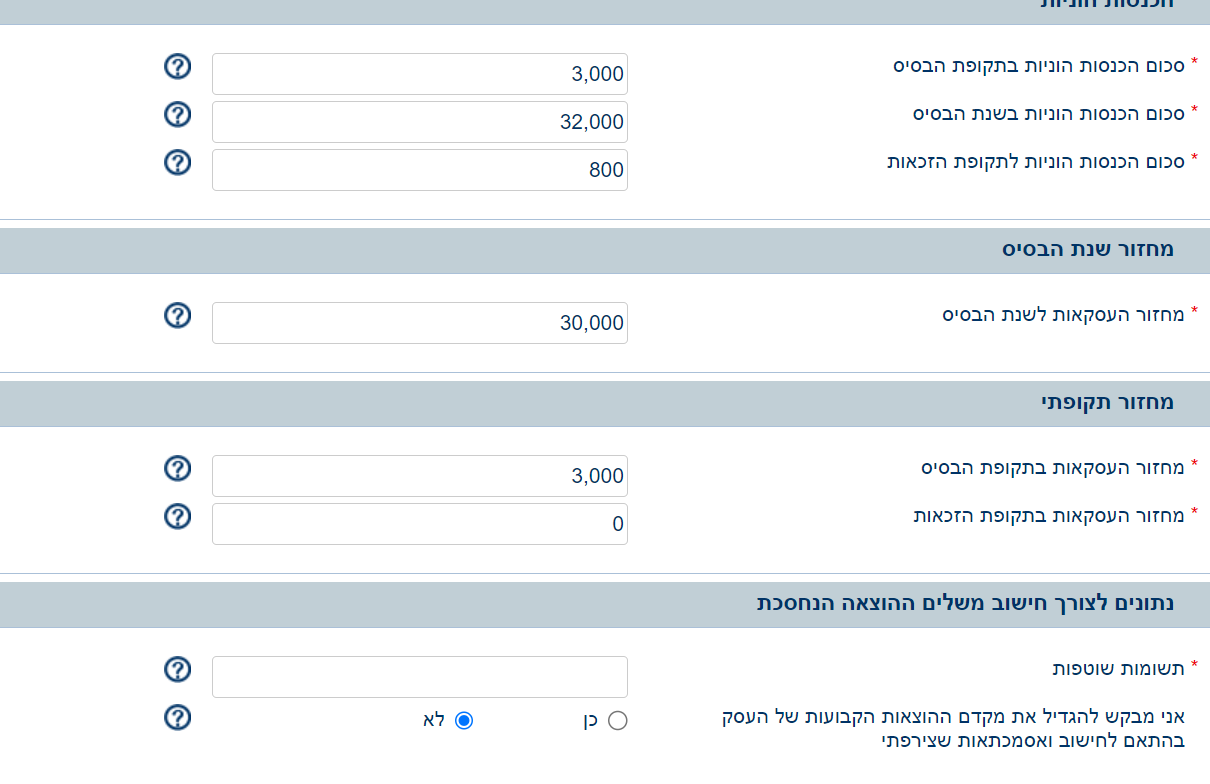Show help for סכום הכנסות הוניות לתקופת הזכאות
The width and height of the screenshot is (1210, 784).
(177, 163)
